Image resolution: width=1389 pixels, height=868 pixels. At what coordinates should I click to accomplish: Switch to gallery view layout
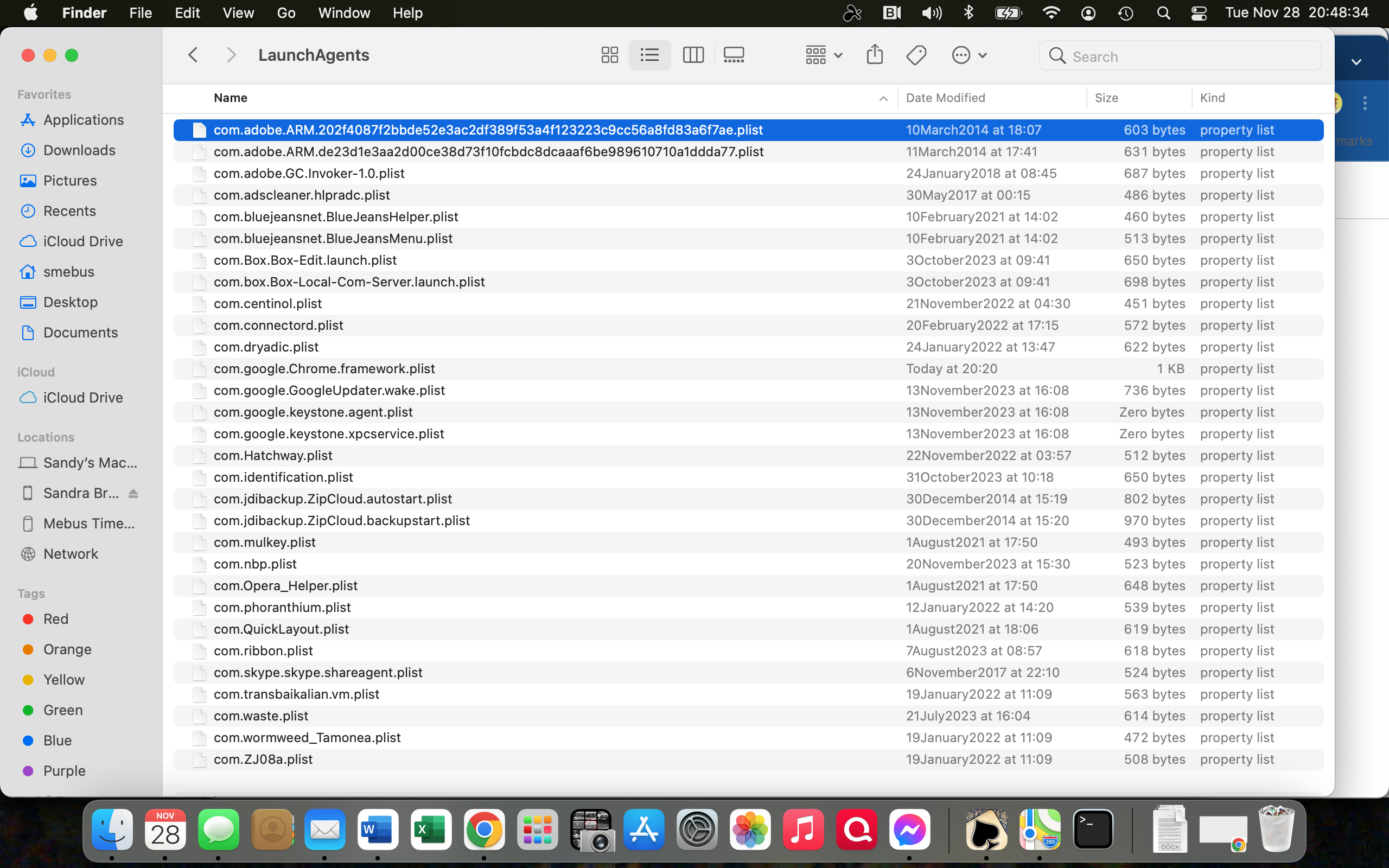[734, 55]
